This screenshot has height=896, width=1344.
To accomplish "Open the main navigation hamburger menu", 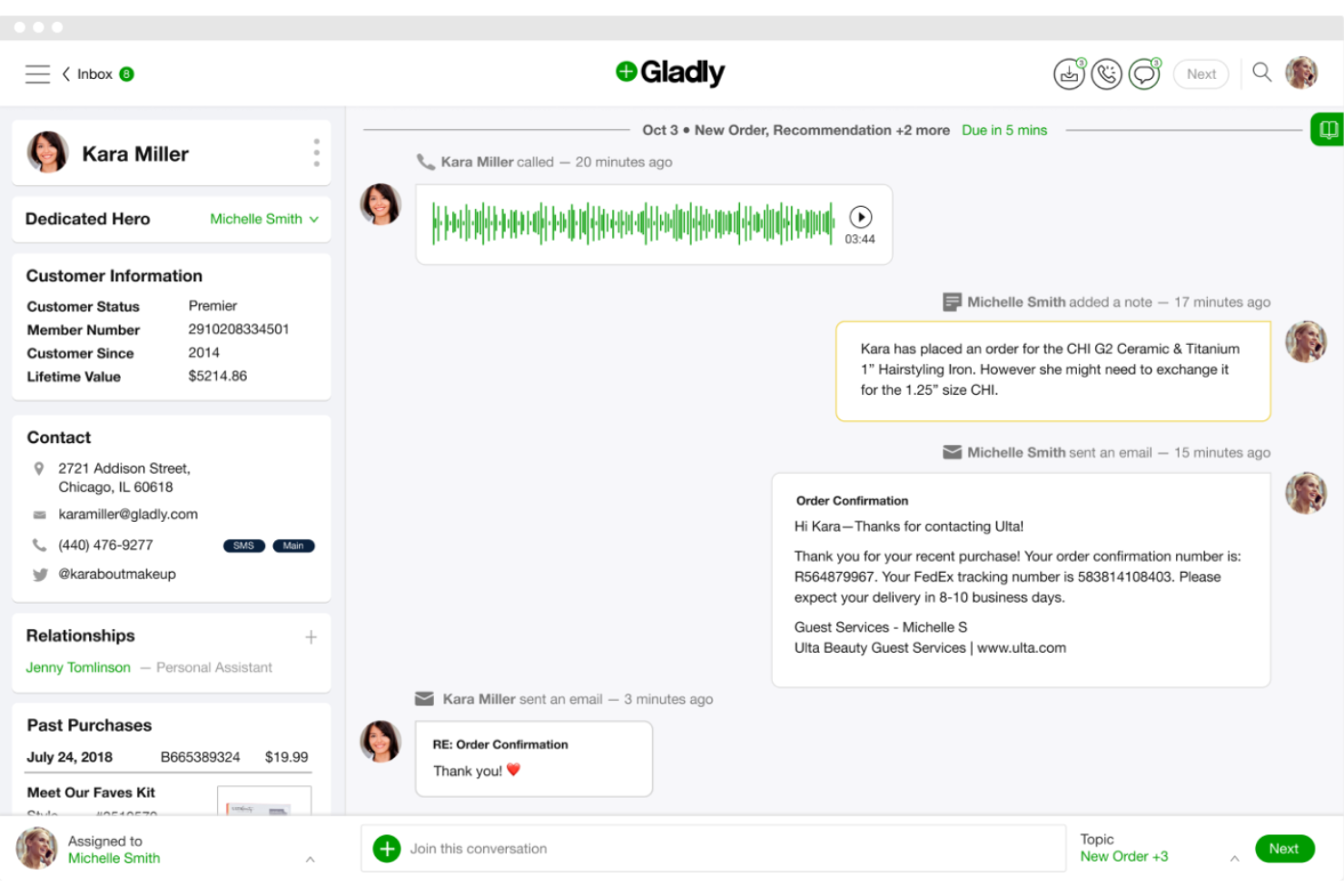I will 36,74.
